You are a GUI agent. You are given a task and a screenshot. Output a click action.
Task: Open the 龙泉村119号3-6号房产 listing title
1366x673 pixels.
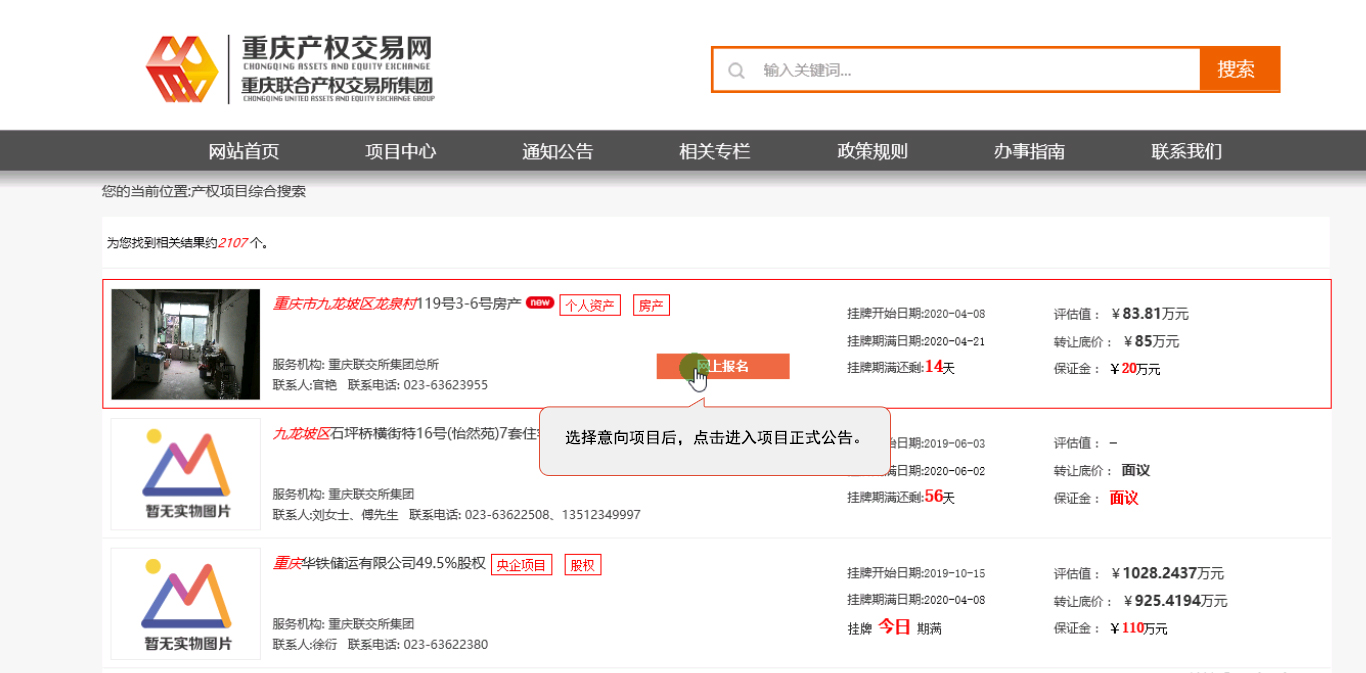pyautogui.click(x=397, y=304)
